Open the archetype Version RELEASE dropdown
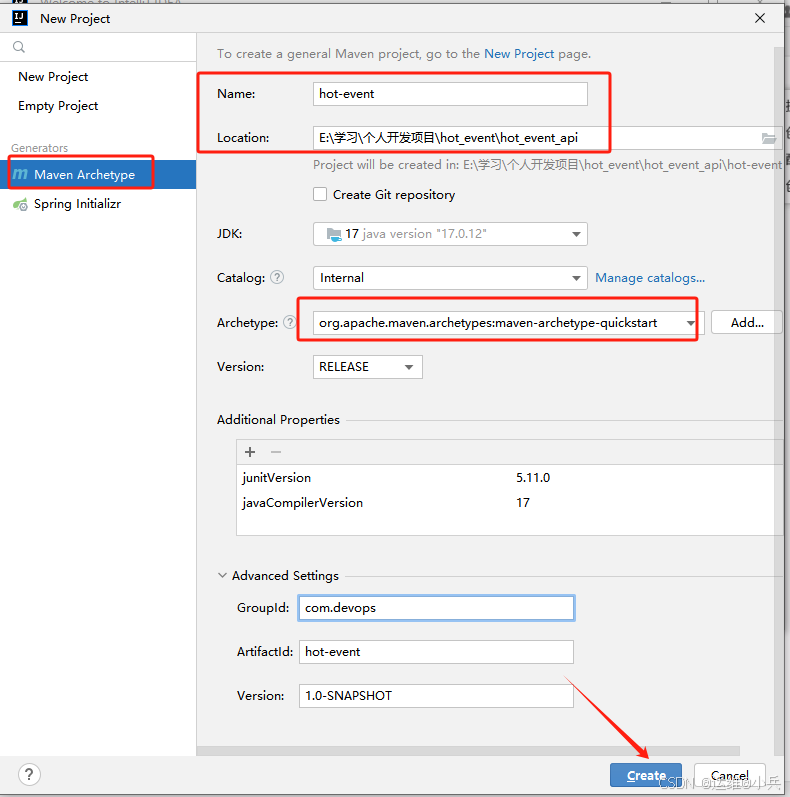Viewport: 790px width, 797px height. pyautogui.click(x=368, y=367)
